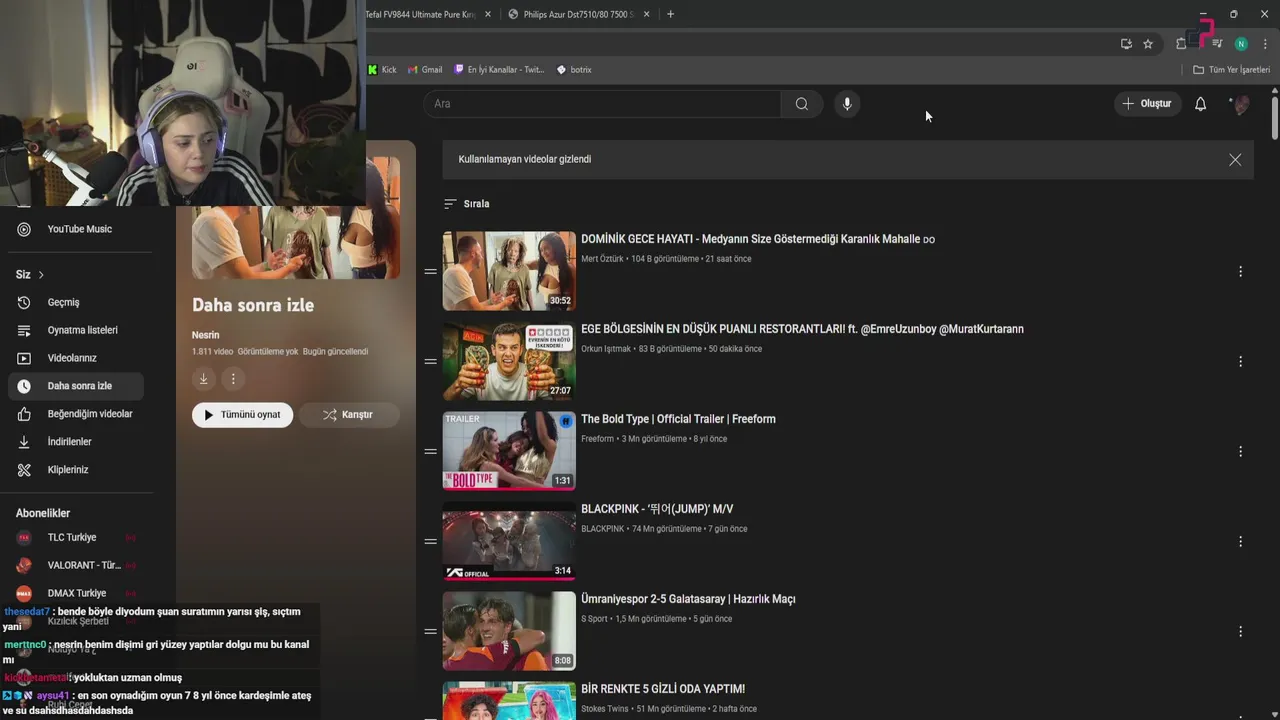The height and width of the screenshot is (720, 1280).
Task: Activate voice search microphone
Action: pos(847,104)
